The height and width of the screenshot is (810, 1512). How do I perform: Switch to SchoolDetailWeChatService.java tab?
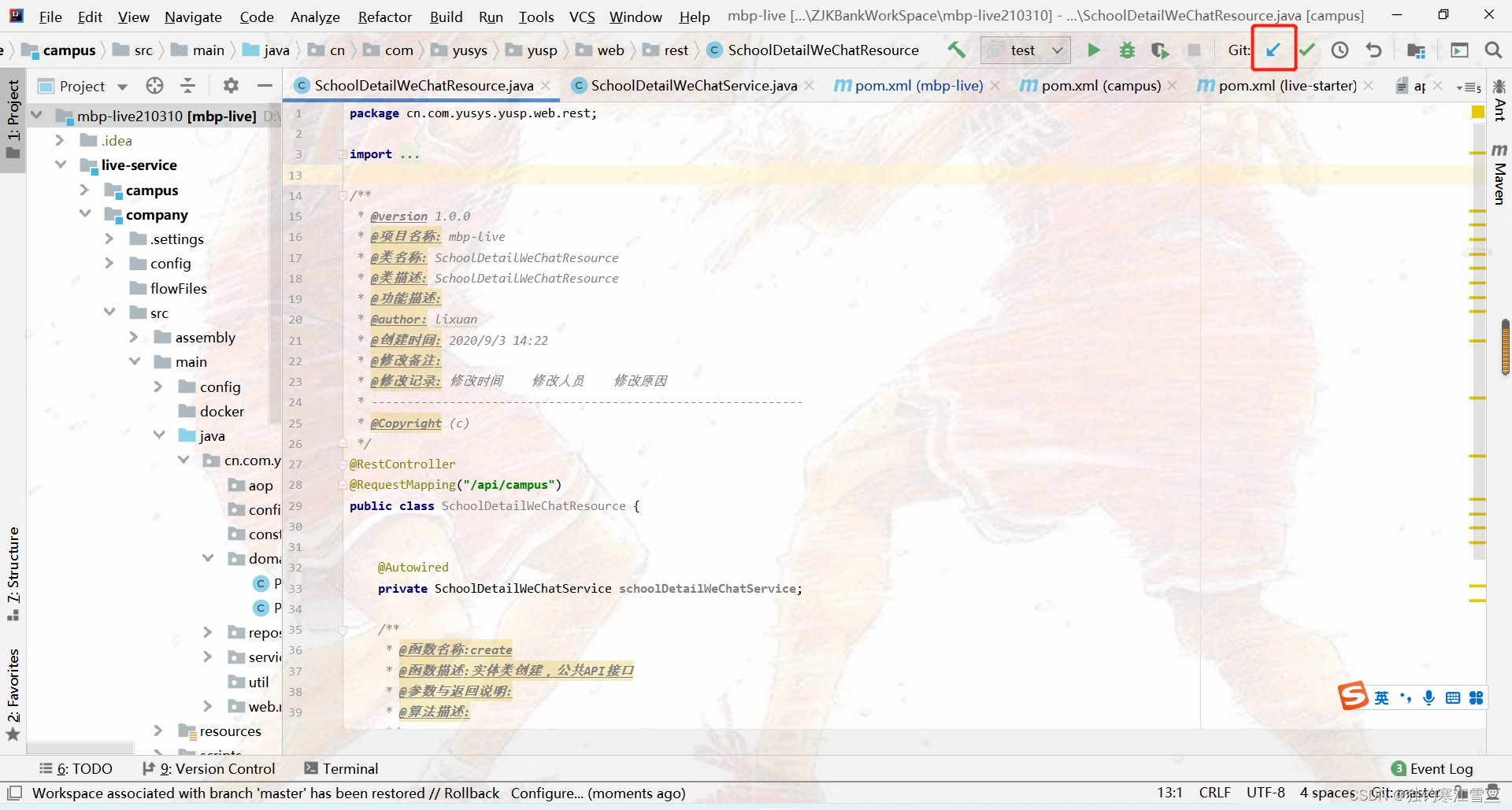[x=694, y=85]
